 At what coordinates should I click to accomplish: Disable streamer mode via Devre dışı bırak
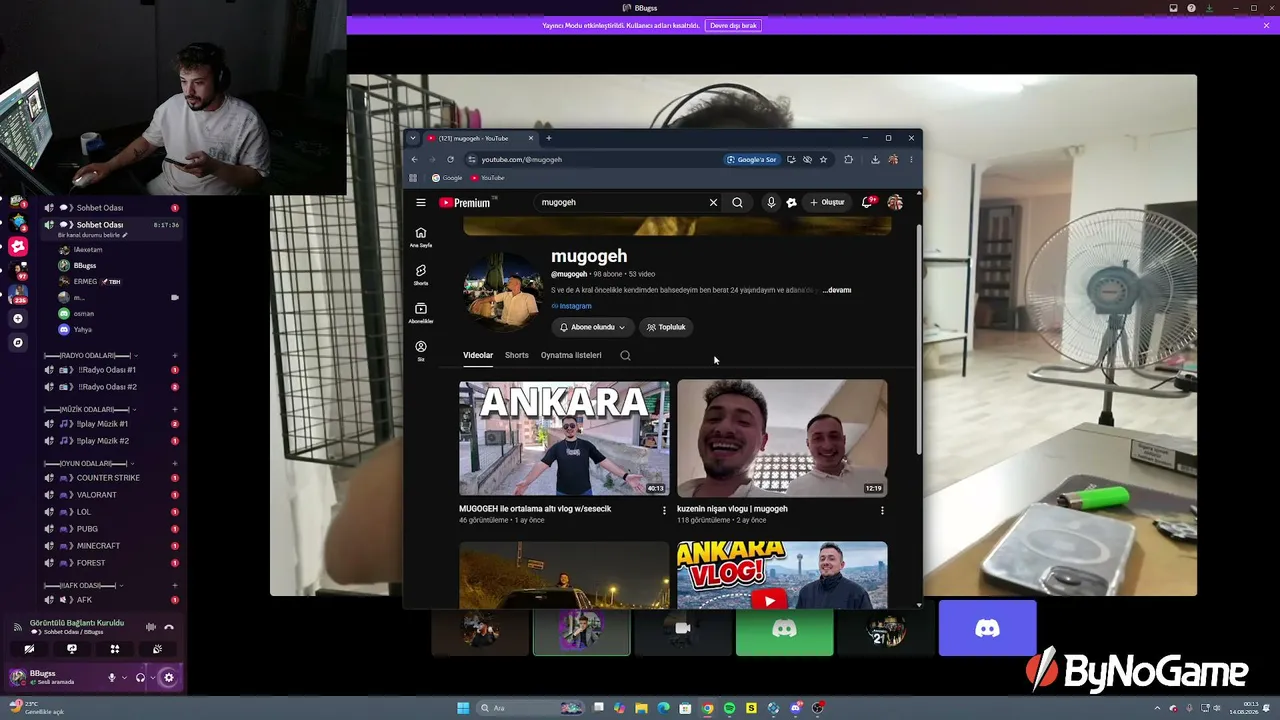pos(733,25)
